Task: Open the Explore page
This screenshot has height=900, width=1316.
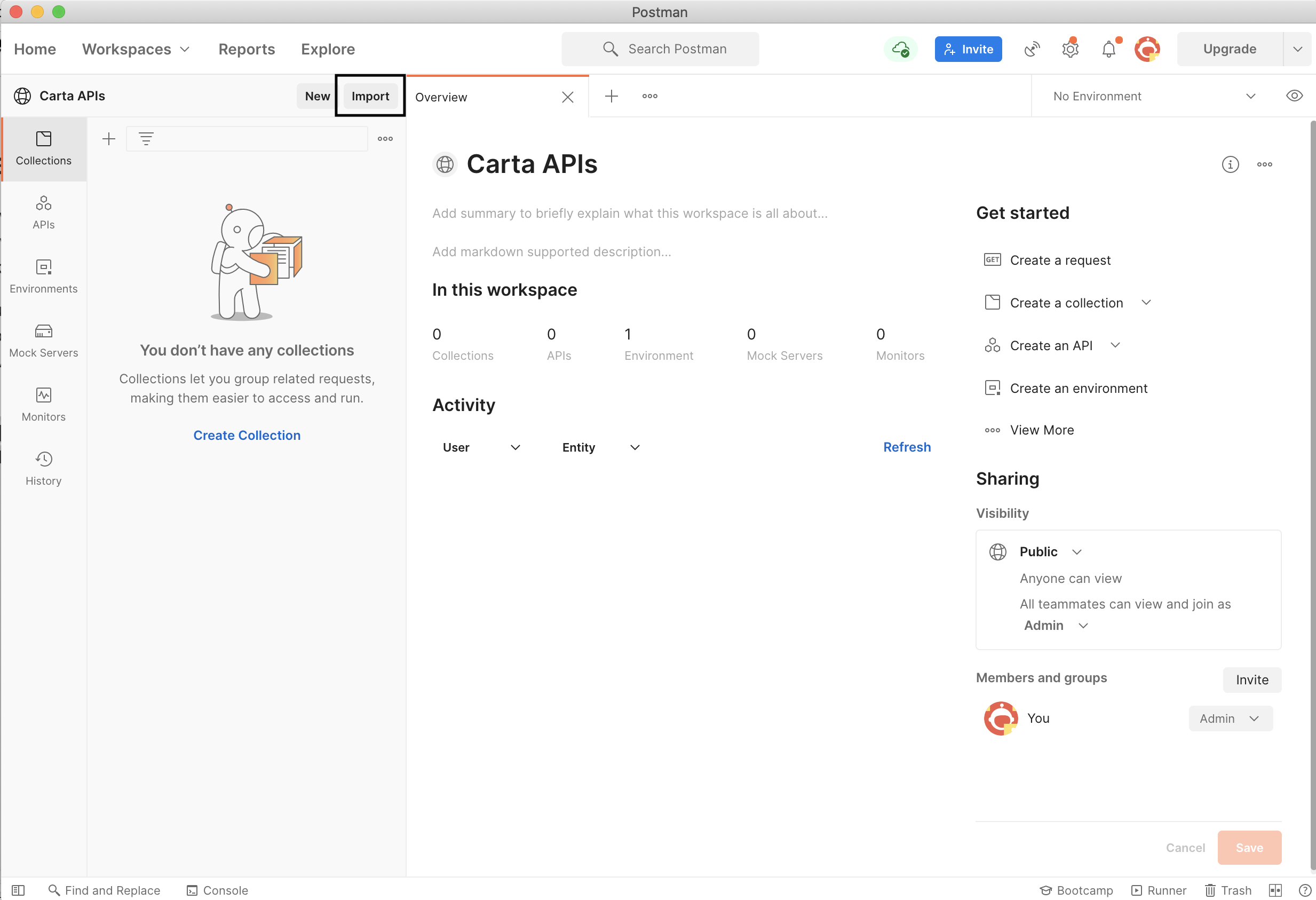Action: tap(328, 49)
